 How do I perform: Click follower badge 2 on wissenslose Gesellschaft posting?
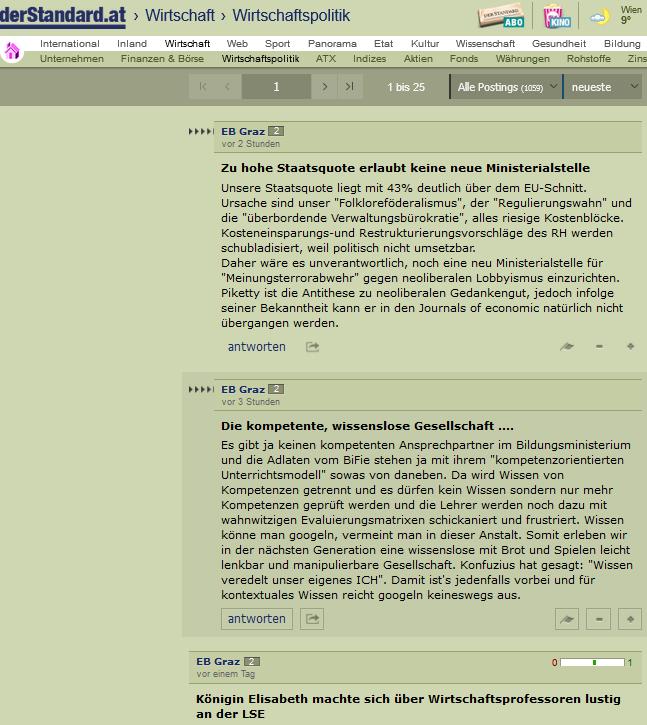coord(276,389)
